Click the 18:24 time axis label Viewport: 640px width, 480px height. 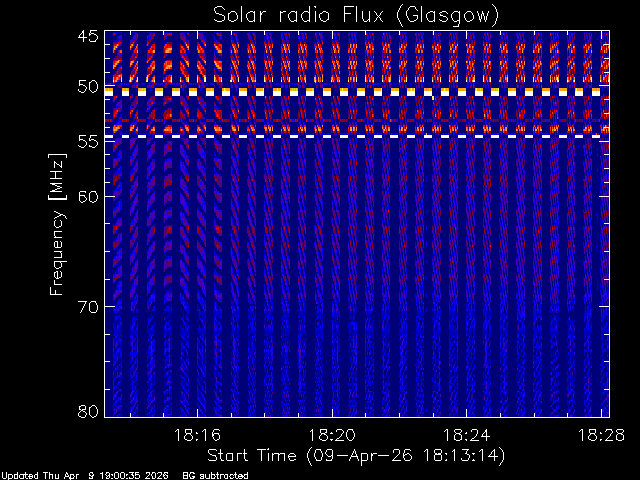467,436
